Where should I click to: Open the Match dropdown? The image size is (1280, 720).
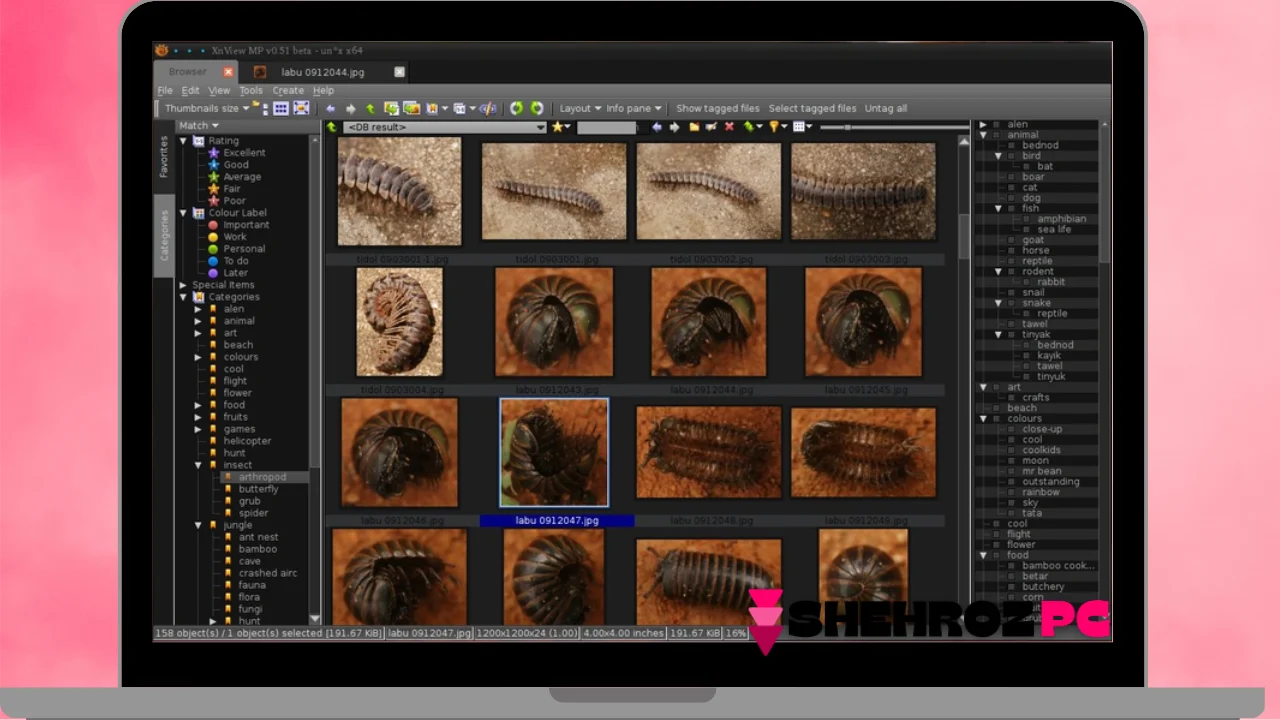coord(198,126)
